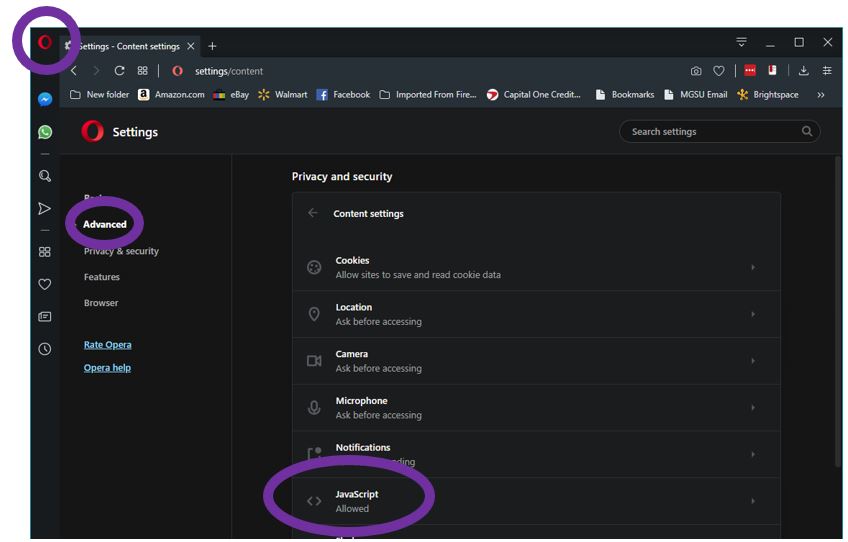Click the Rate Opera link
The width and height of the screenshot is (848, 542).
pos(107,345)
